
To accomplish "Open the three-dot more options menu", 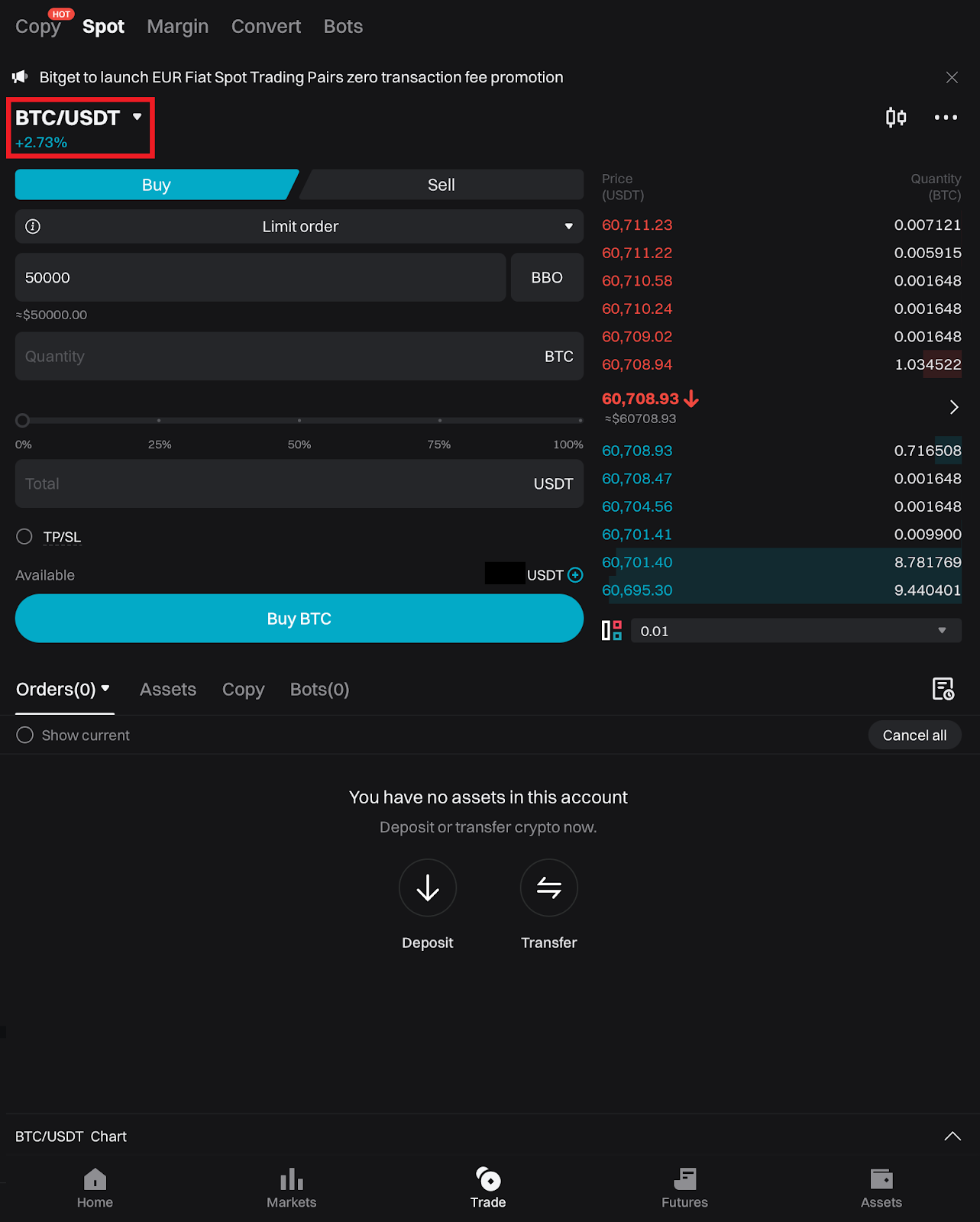I will [x=946, y=117].
